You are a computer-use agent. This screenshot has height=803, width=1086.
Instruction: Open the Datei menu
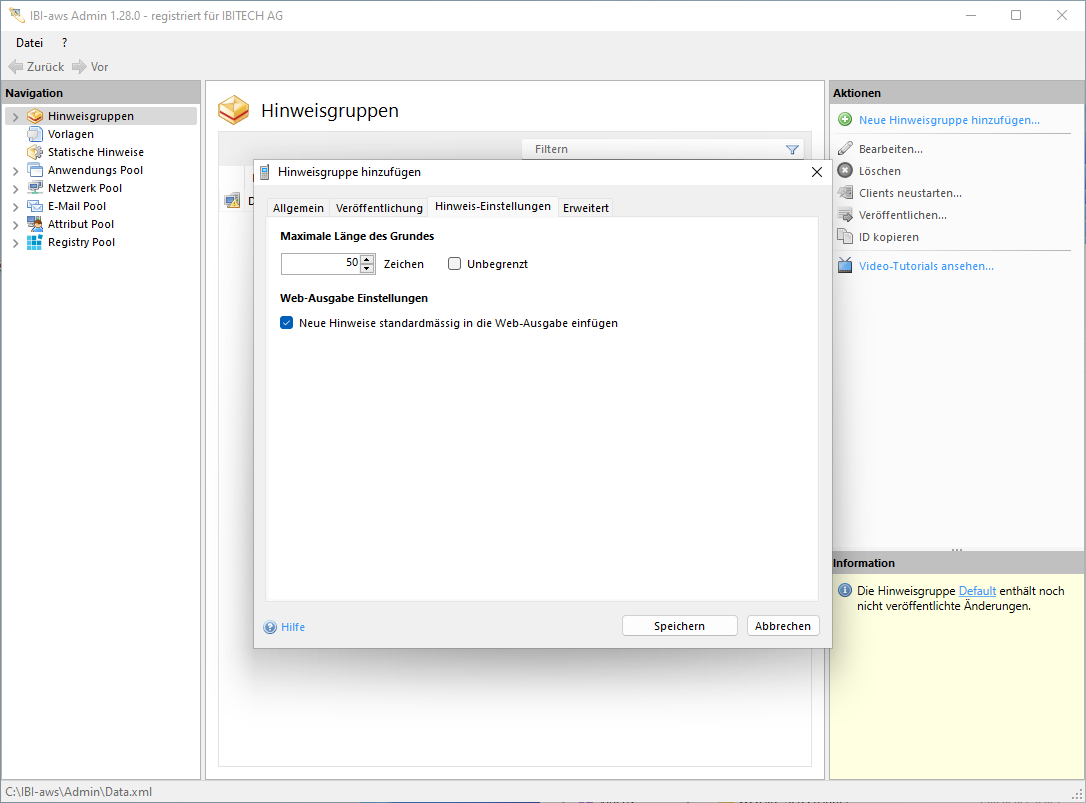pyautogui.click(x=29, y=43)
